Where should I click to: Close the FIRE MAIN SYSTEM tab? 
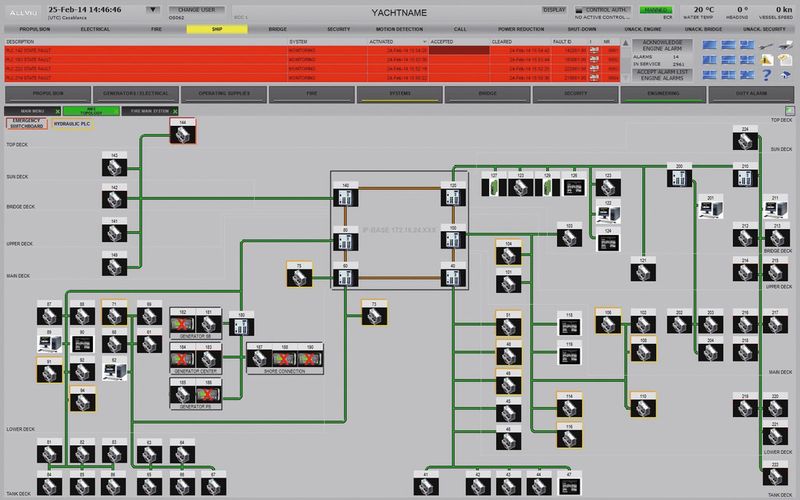click(x=175, y=111)
